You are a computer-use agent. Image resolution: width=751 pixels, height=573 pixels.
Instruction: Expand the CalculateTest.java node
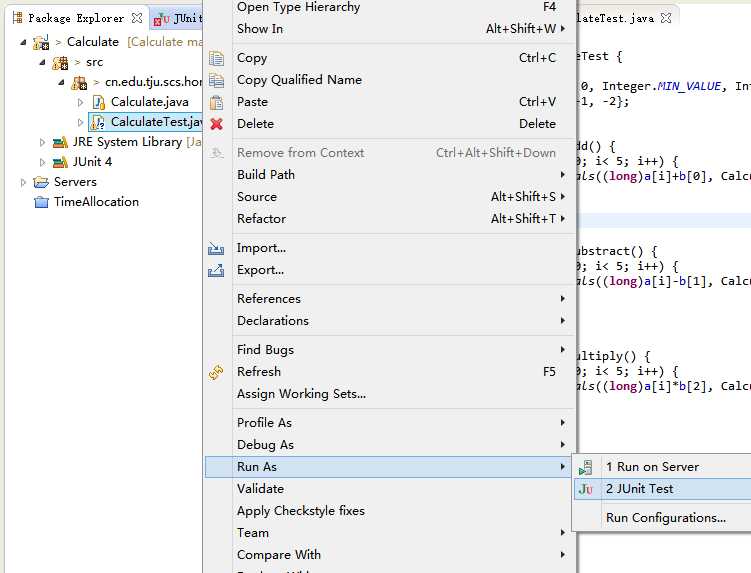[x=80, y=123]
